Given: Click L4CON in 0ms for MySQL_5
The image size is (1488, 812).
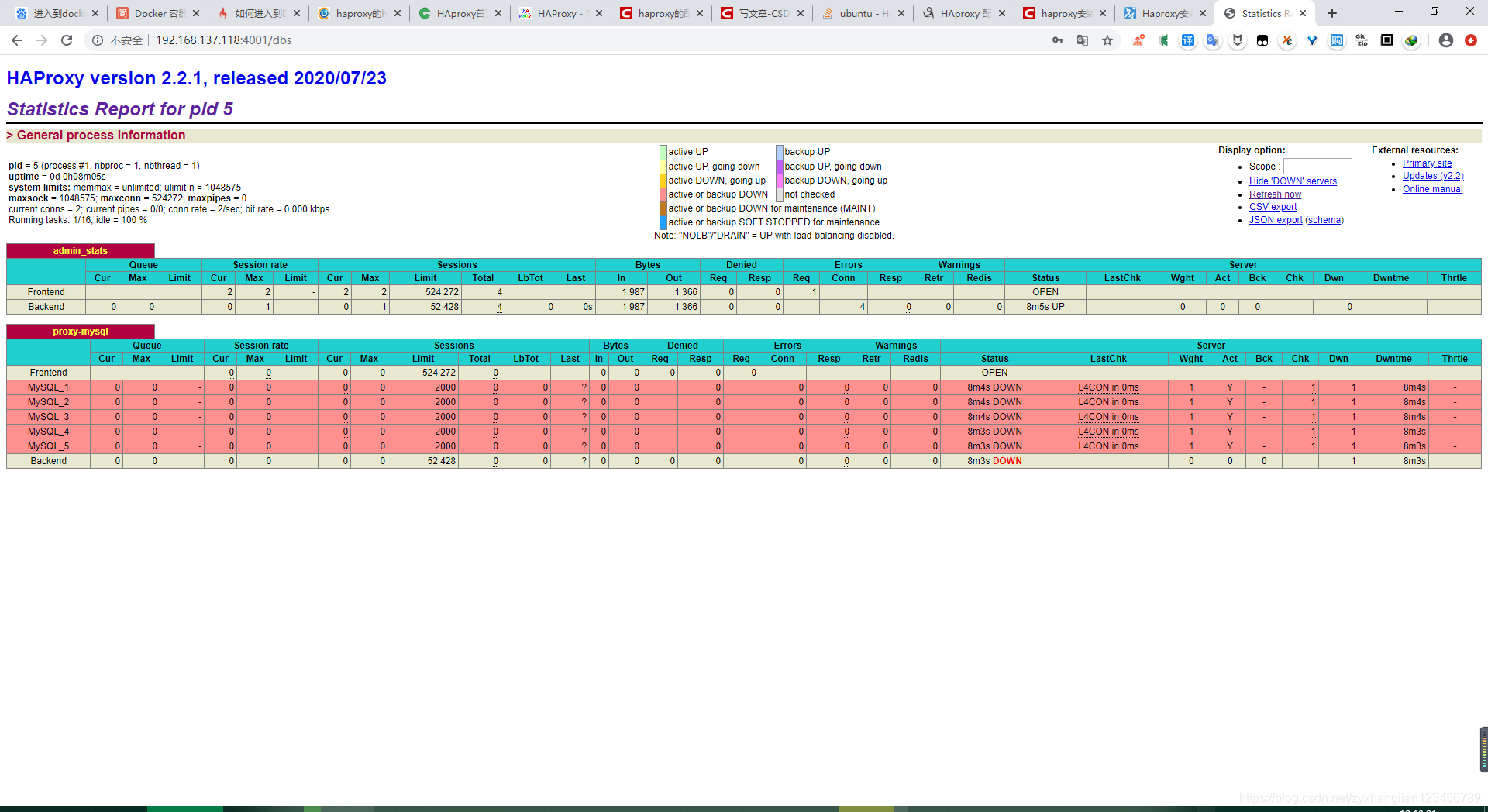Looking at the screenshot, I should 1108,446.
